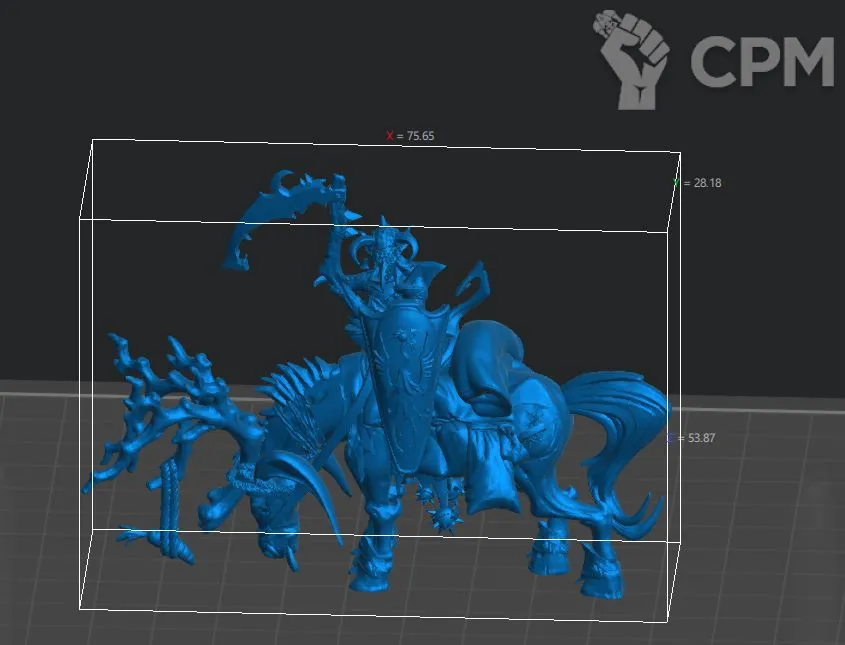
Task: Click the CPM raised fist logo icon
Action: [x=634, y=58]
